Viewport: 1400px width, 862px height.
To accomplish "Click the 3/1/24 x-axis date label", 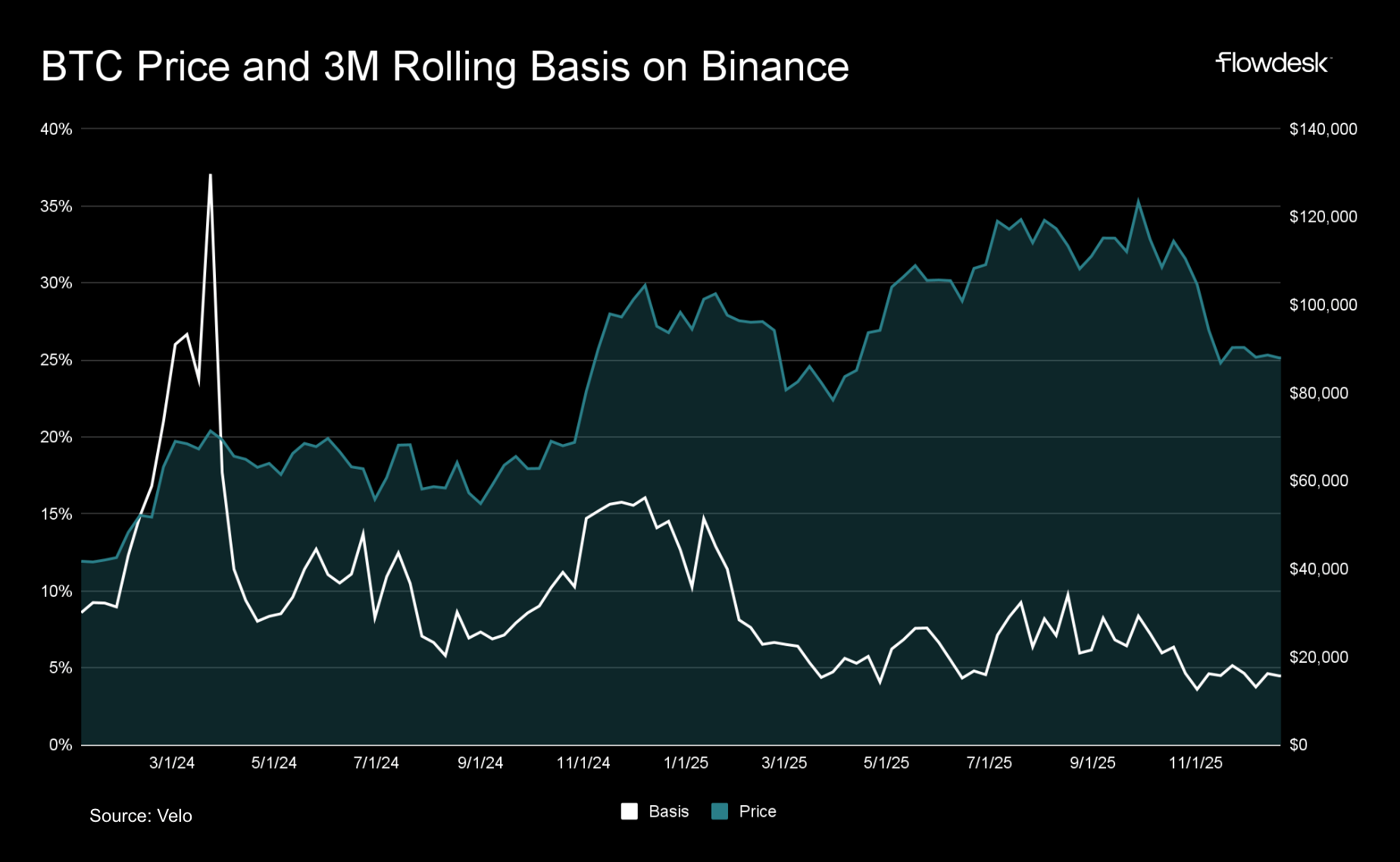I will (x=172, y=763).
